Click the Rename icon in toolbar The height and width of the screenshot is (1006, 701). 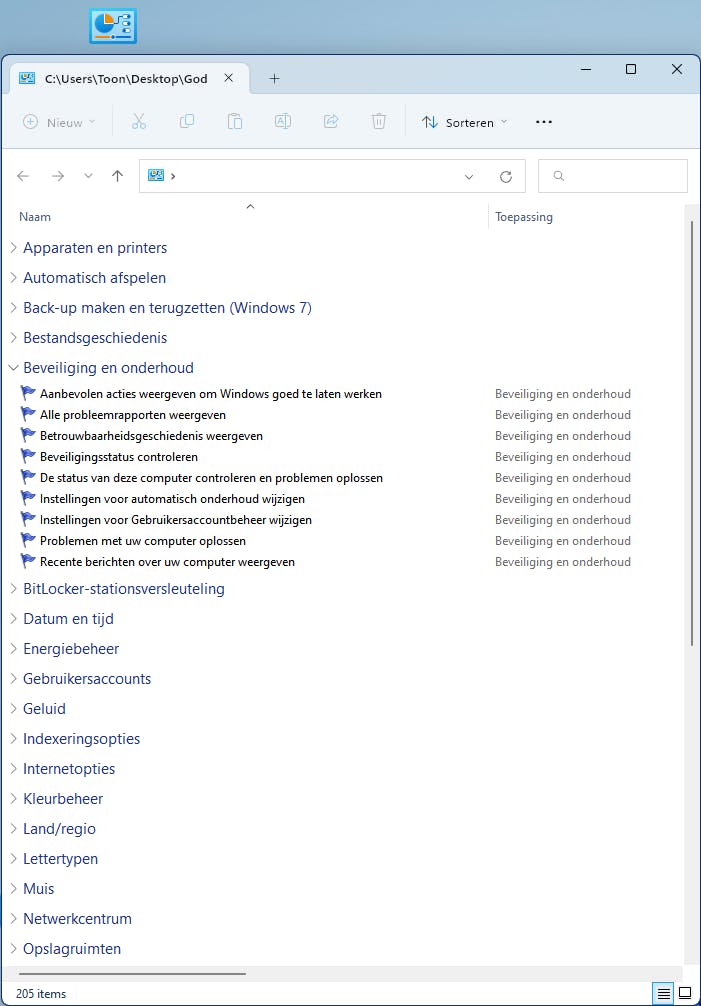283,121
